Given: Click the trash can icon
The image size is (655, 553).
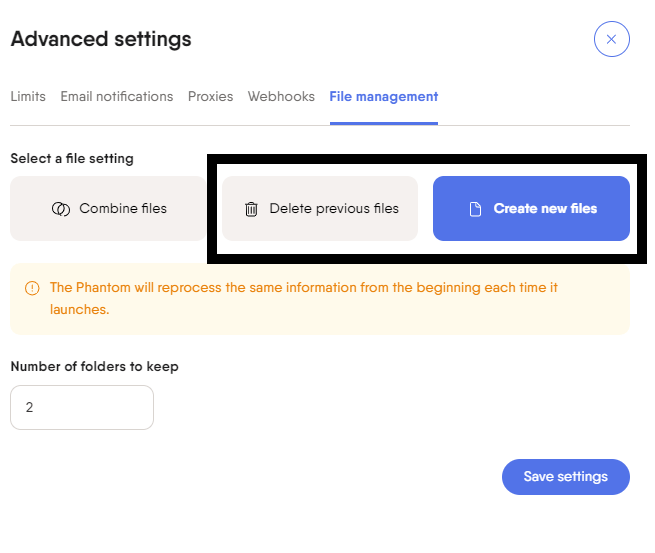Looking at the screenshot, I should click(x=251, y=209).
